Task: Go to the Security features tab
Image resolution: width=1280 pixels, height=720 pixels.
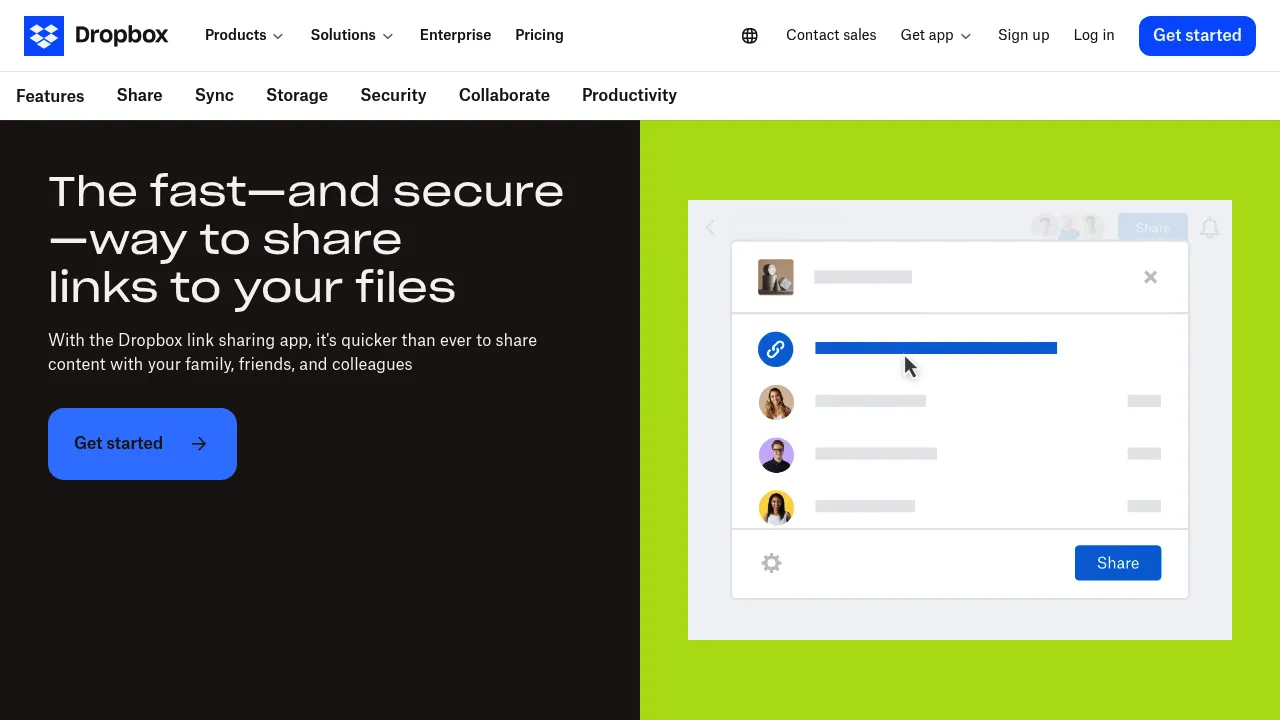Action: 393,95
